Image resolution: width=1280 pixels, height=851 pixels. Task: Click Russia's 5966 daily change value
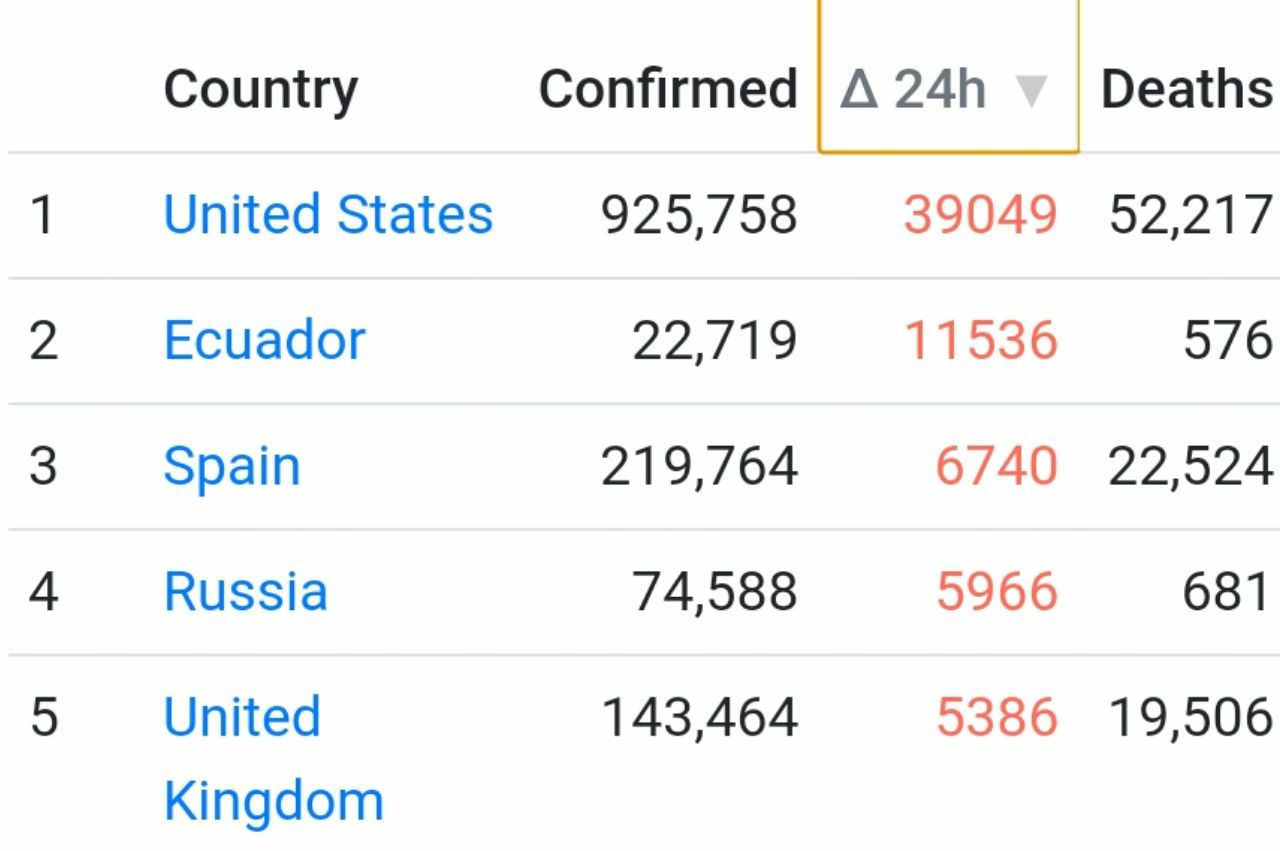point(997,591)
